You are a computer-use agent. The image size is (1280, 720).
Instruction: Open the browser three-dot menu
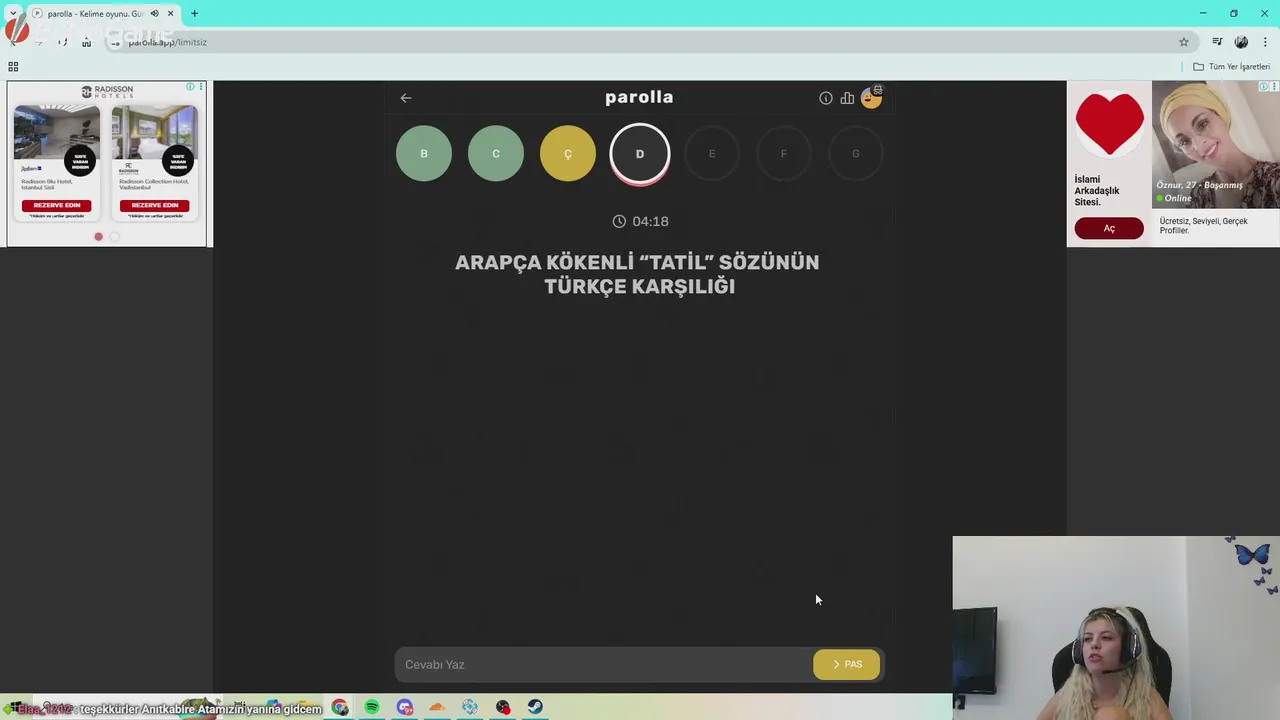(1266, 42)
